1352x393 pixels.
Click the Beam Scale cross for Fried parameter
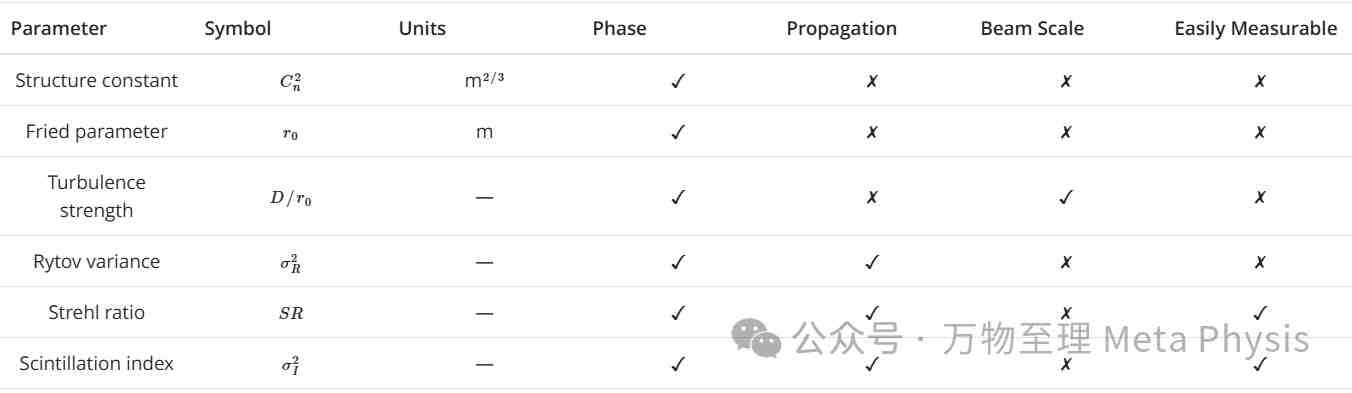tap(1066, 132)
